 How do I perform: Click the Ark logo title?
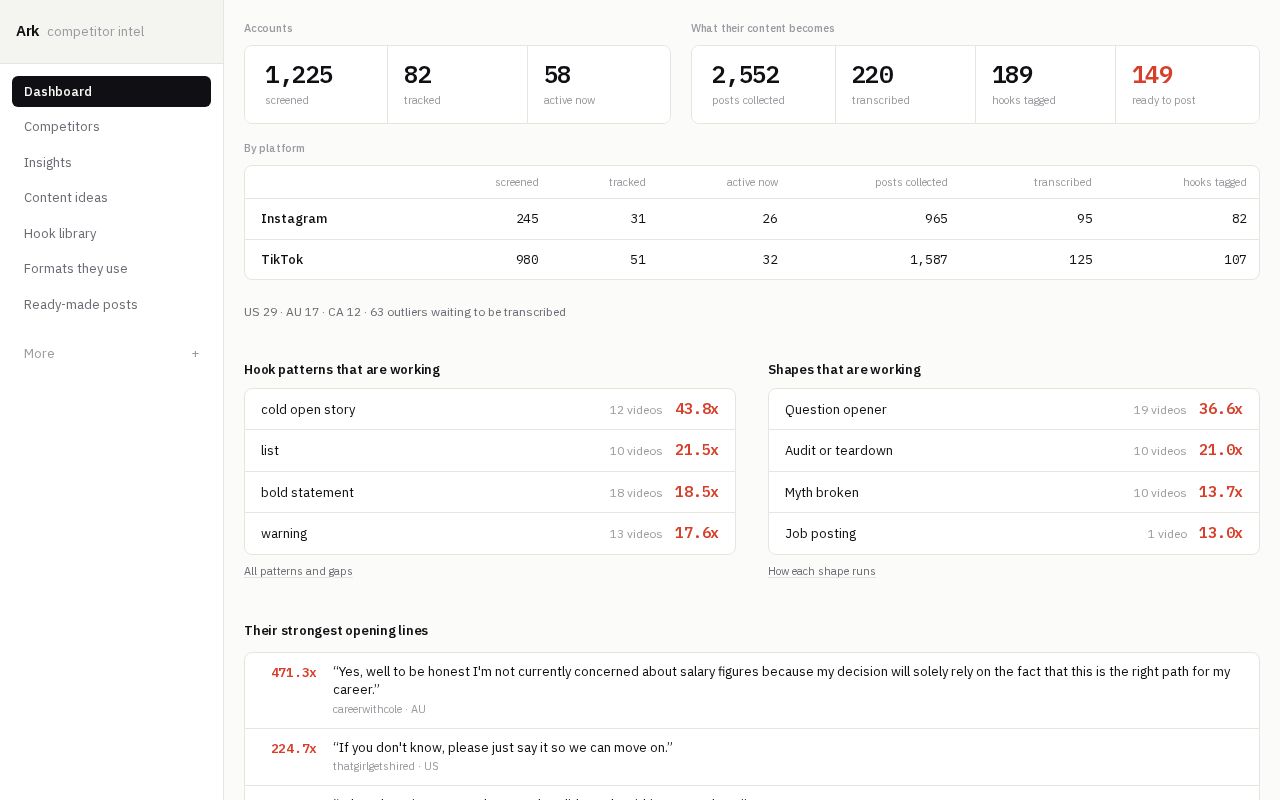[x=28, y=31]
